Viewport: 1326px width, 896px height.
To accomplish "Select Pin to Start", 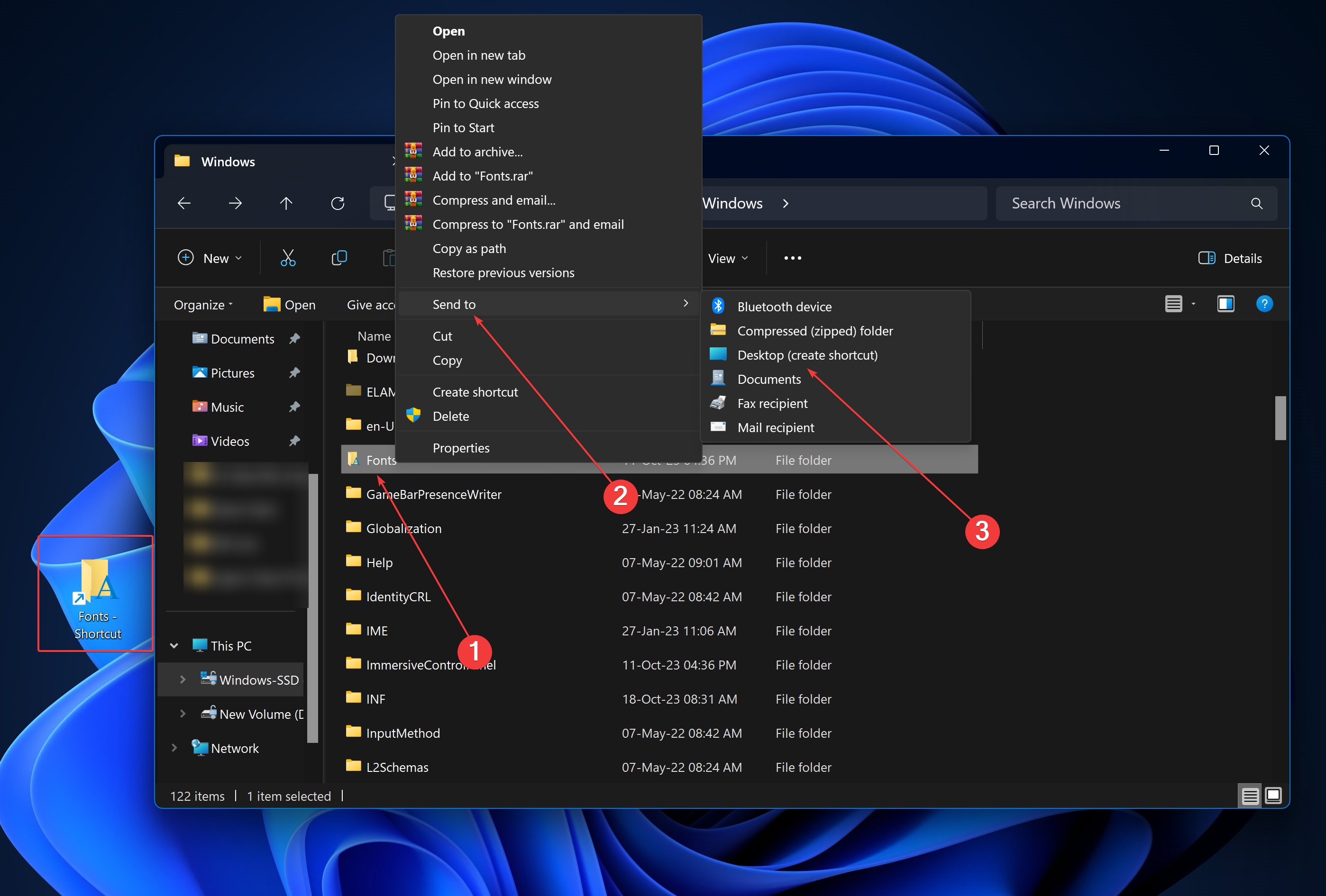I will (549, 128).
